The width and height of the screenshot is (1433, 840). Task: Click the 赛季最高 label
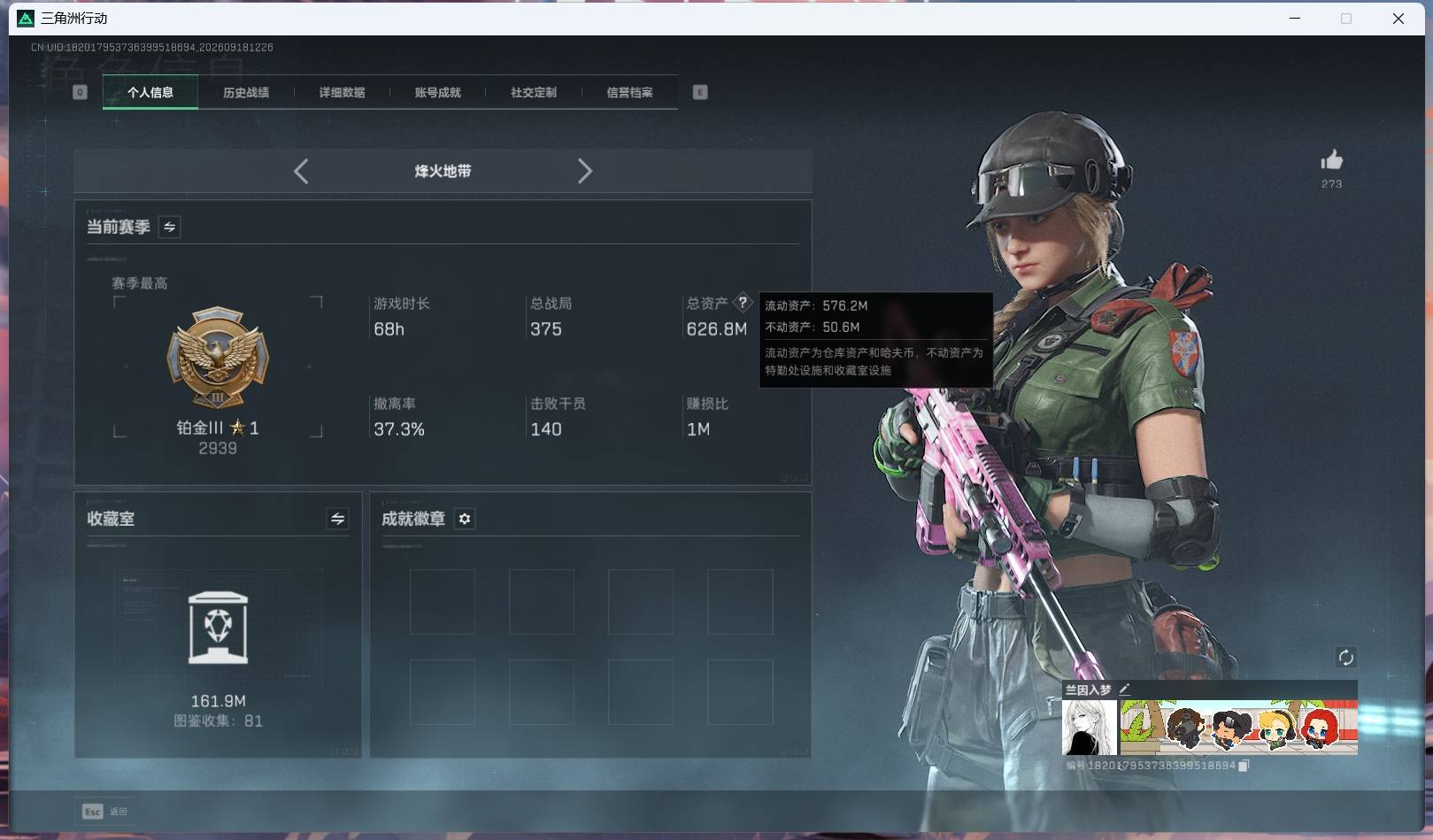[x=139, y=283]
